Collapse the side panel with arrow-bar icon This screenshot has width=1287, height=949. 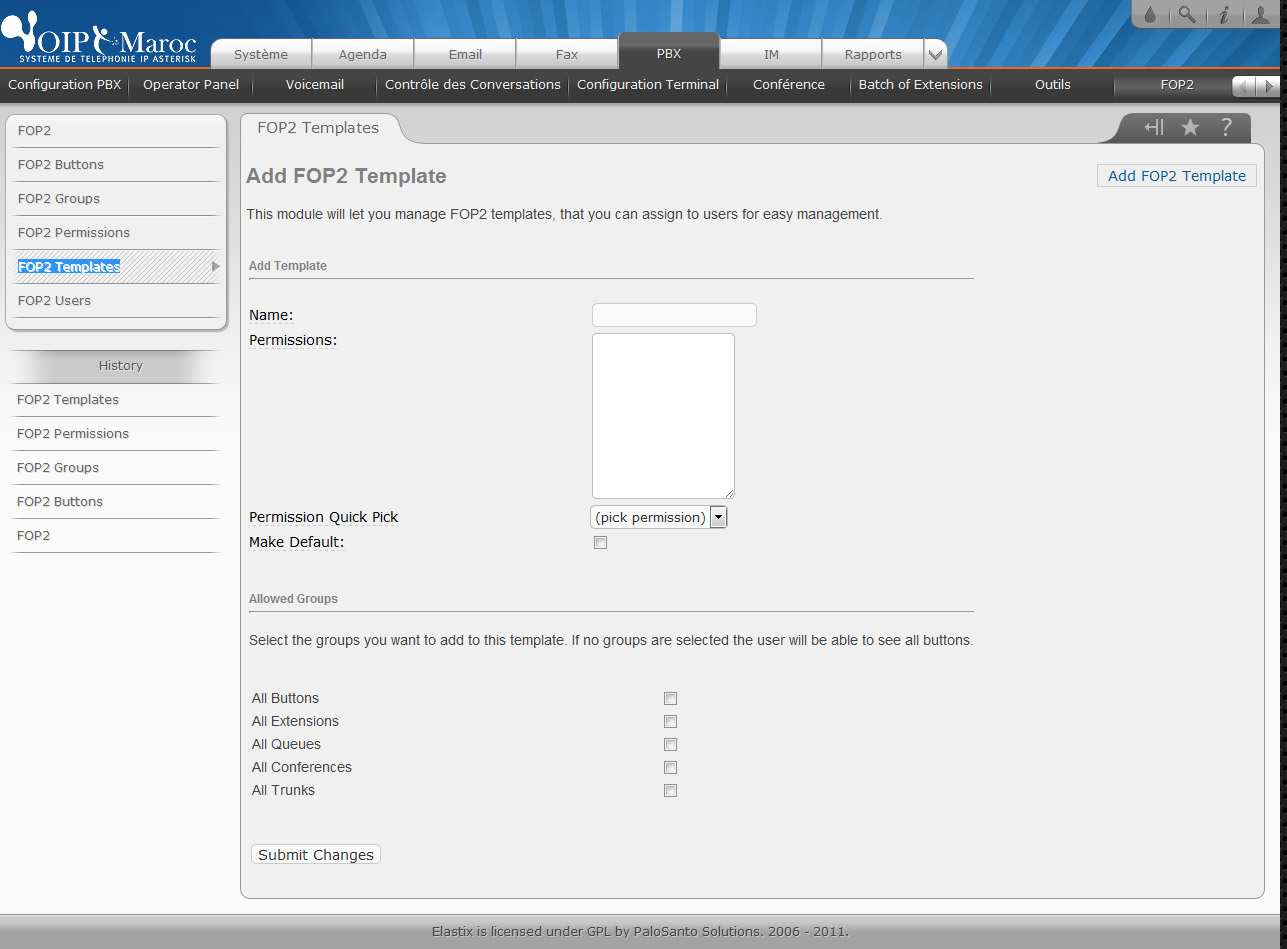(1154, 127)
